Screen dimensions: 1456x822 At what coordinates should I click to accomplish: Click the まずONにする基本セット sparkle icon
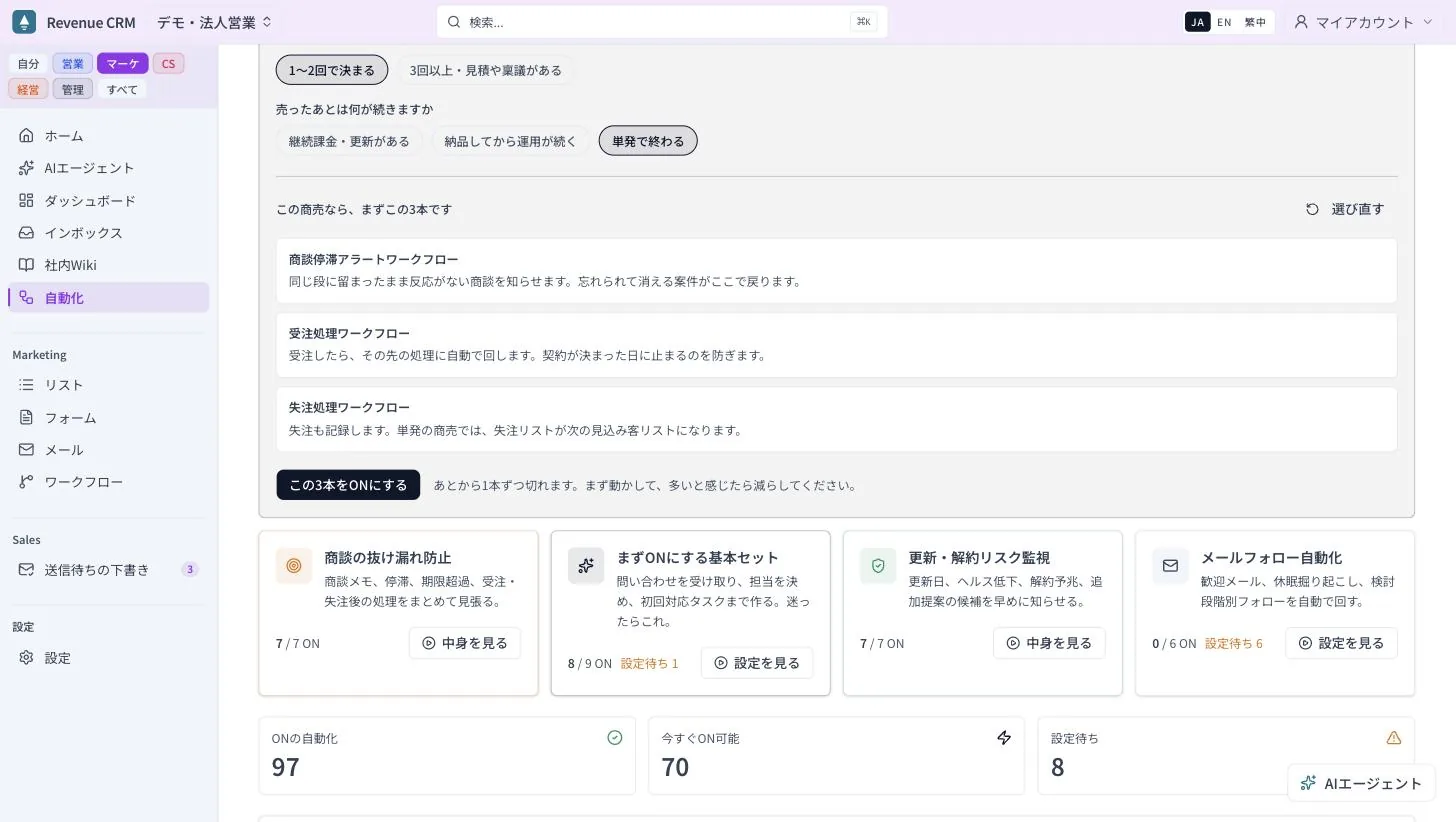coord(586,565)
